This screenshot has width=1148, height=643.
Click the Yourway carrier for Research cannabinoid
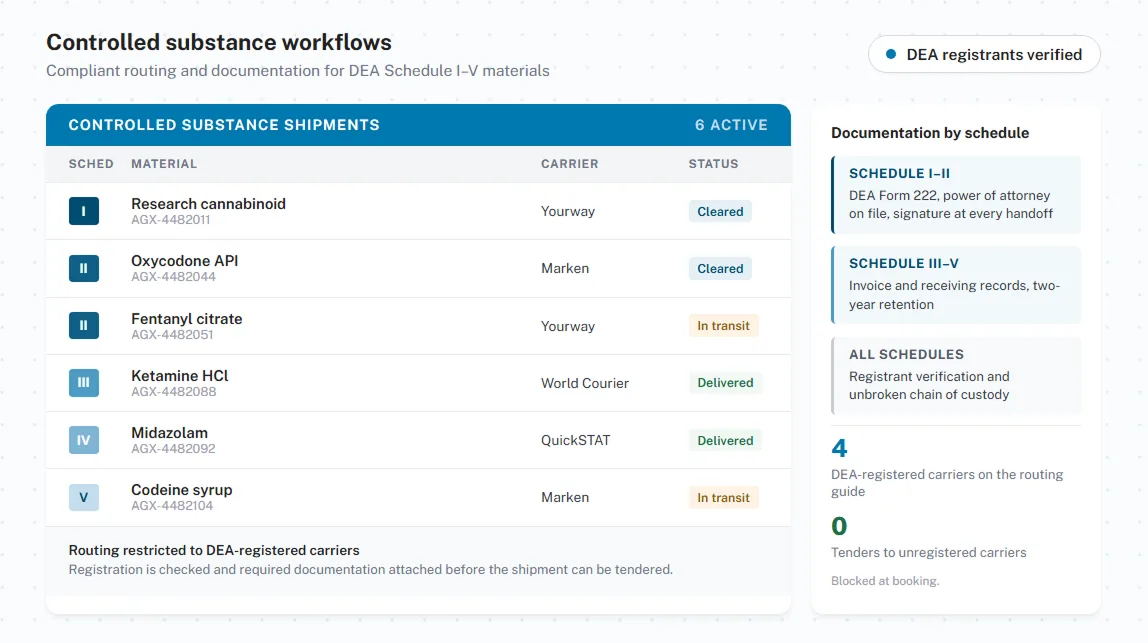pyautogui.click(x=567, y=212)
